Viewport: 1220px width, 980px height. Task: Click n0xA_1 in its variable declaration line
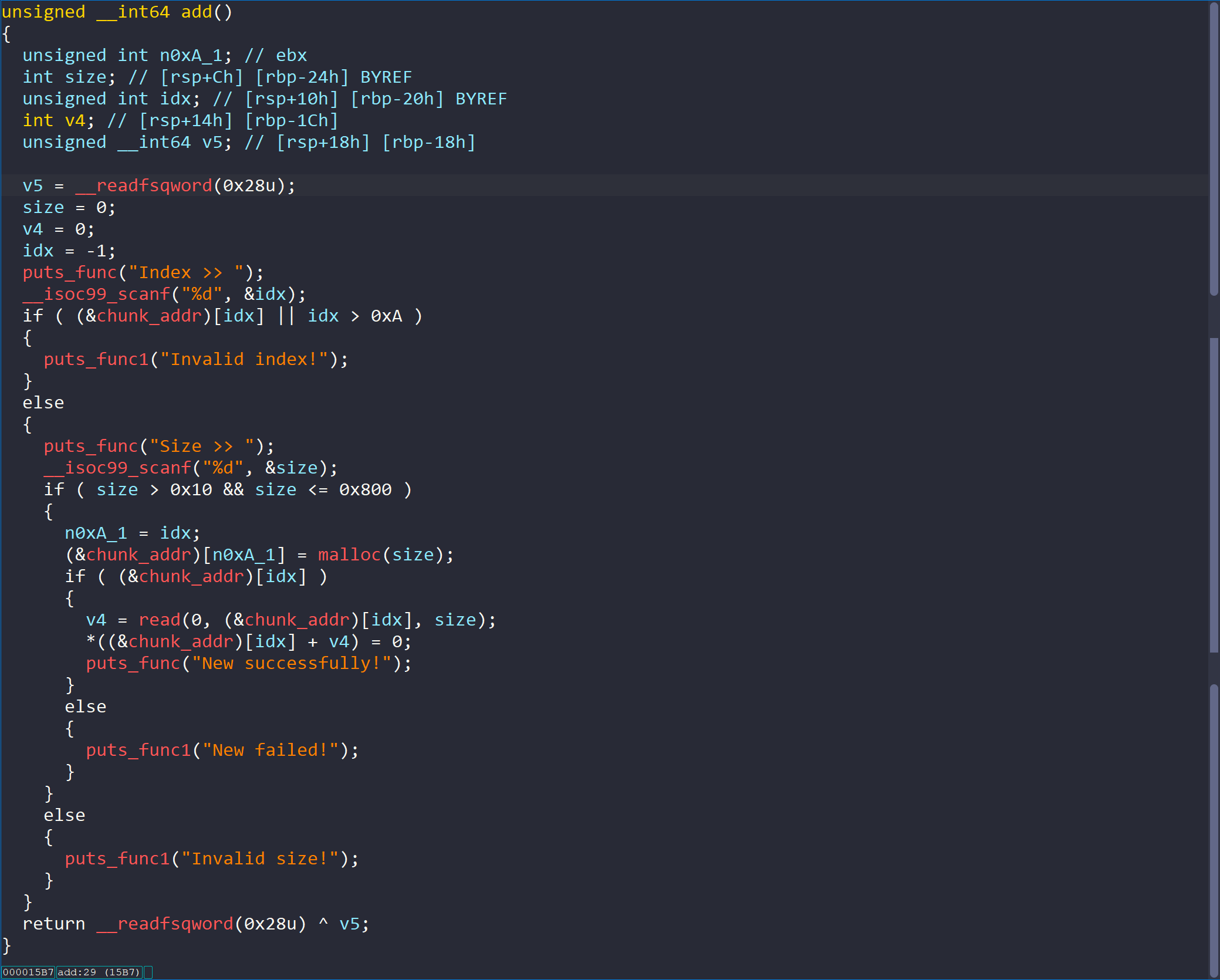point(191,55)
